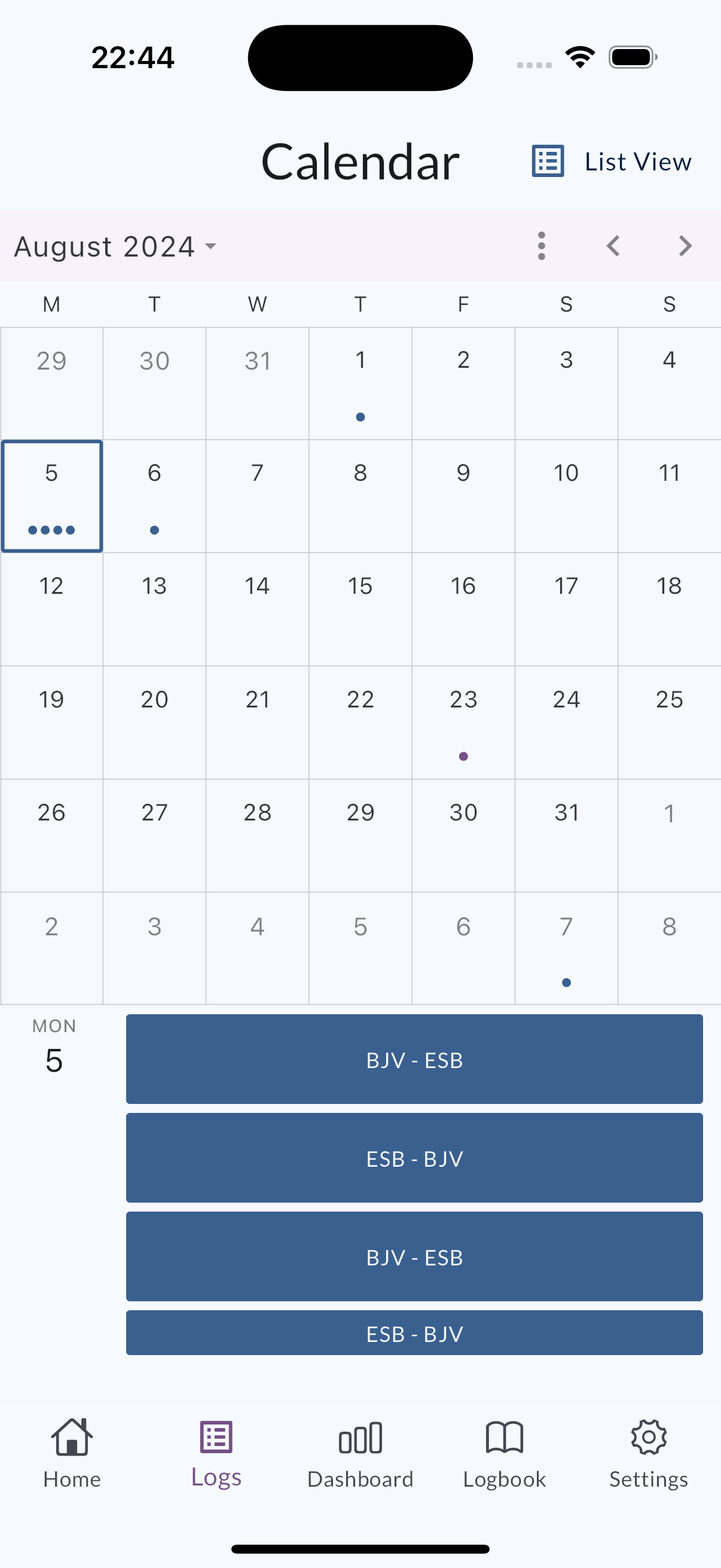
Task: Open the first BJV - ESB flight entry
Action: pos(414,1059)
